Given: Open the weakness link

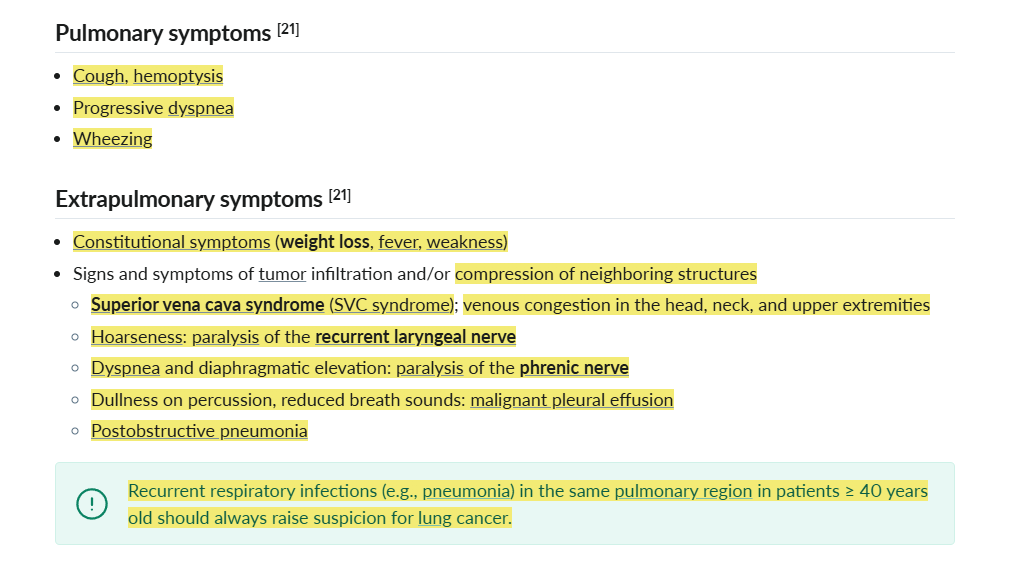Looking at the screenshot, I should coord(464,242).
